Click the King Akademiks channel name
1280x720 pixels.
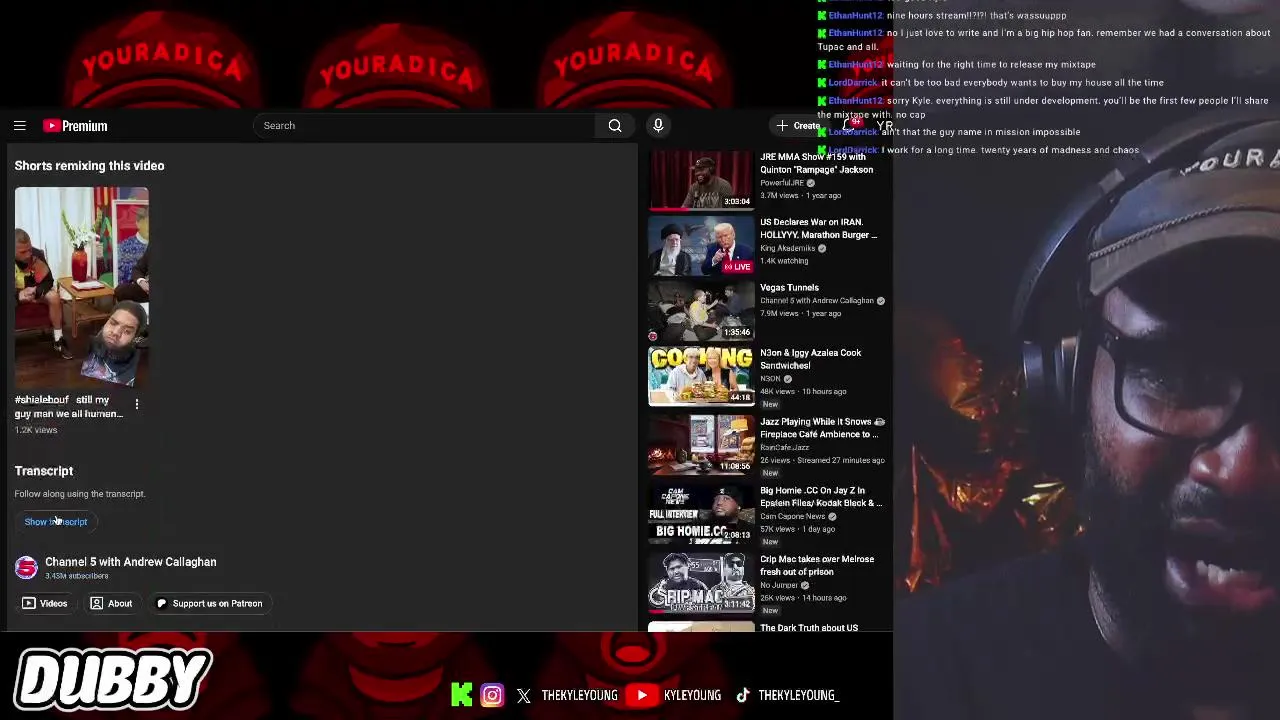coord(788,248)
